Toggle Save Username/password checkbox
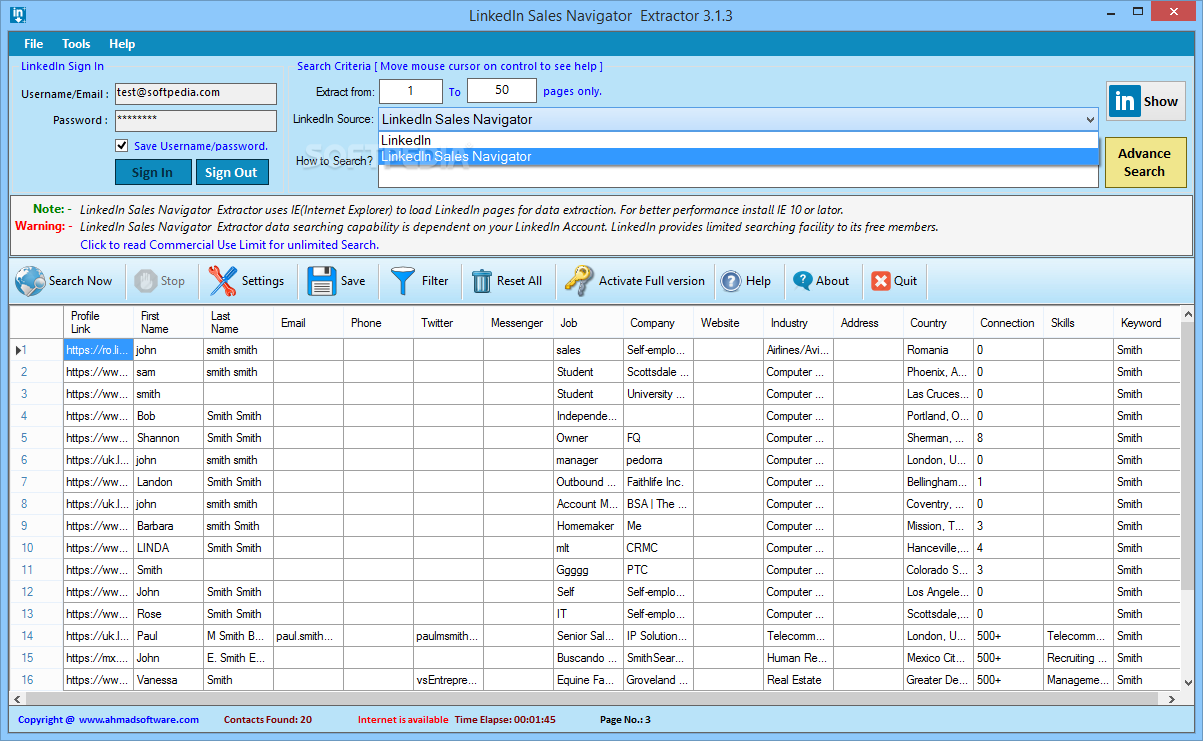Screen dimensions: 1203x741 [122, 146]
